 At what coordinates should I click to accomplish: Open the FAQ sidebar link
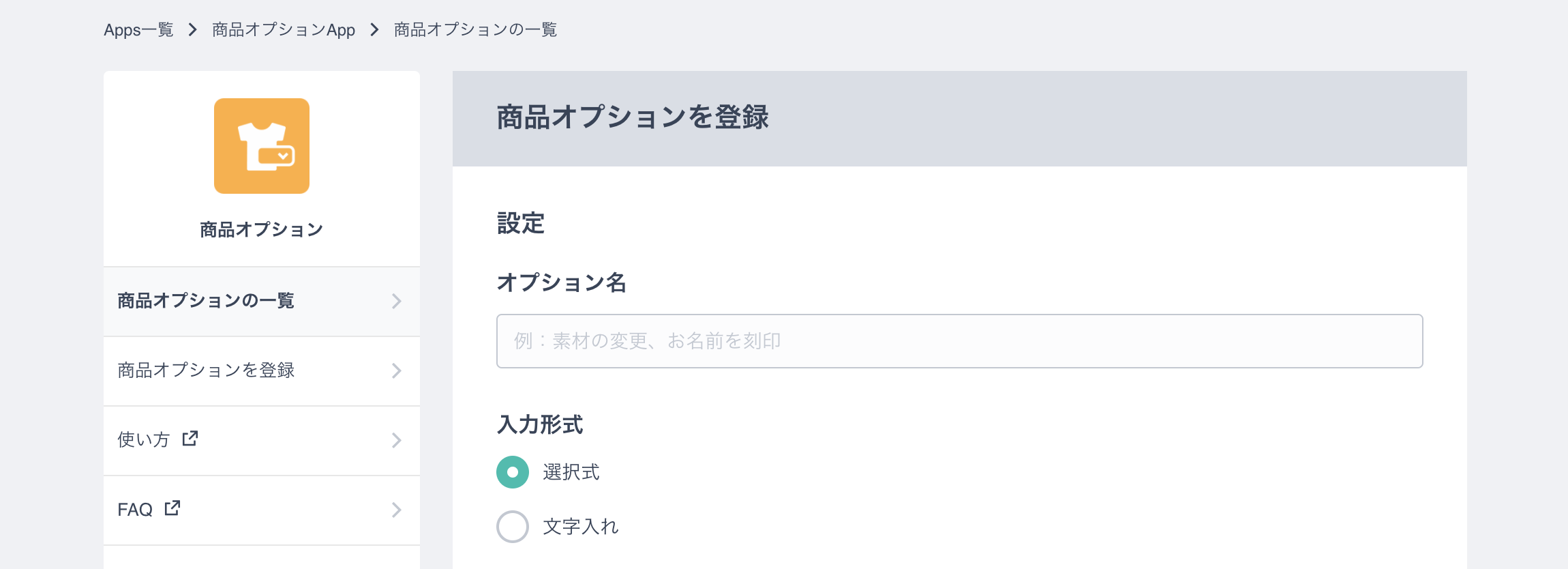[262, 510]
